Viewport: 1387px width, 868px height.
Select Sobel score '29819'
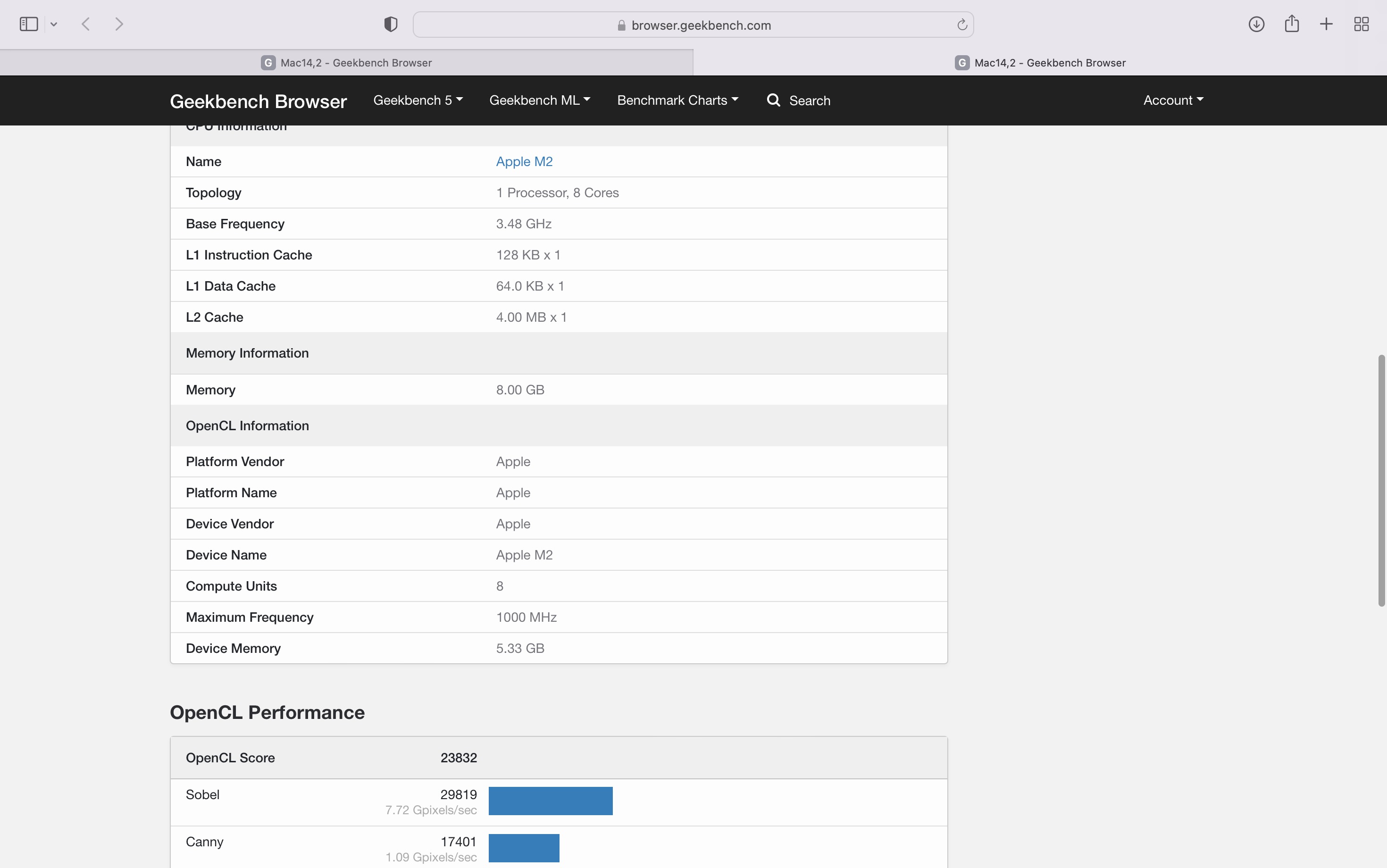click(459, 794)
